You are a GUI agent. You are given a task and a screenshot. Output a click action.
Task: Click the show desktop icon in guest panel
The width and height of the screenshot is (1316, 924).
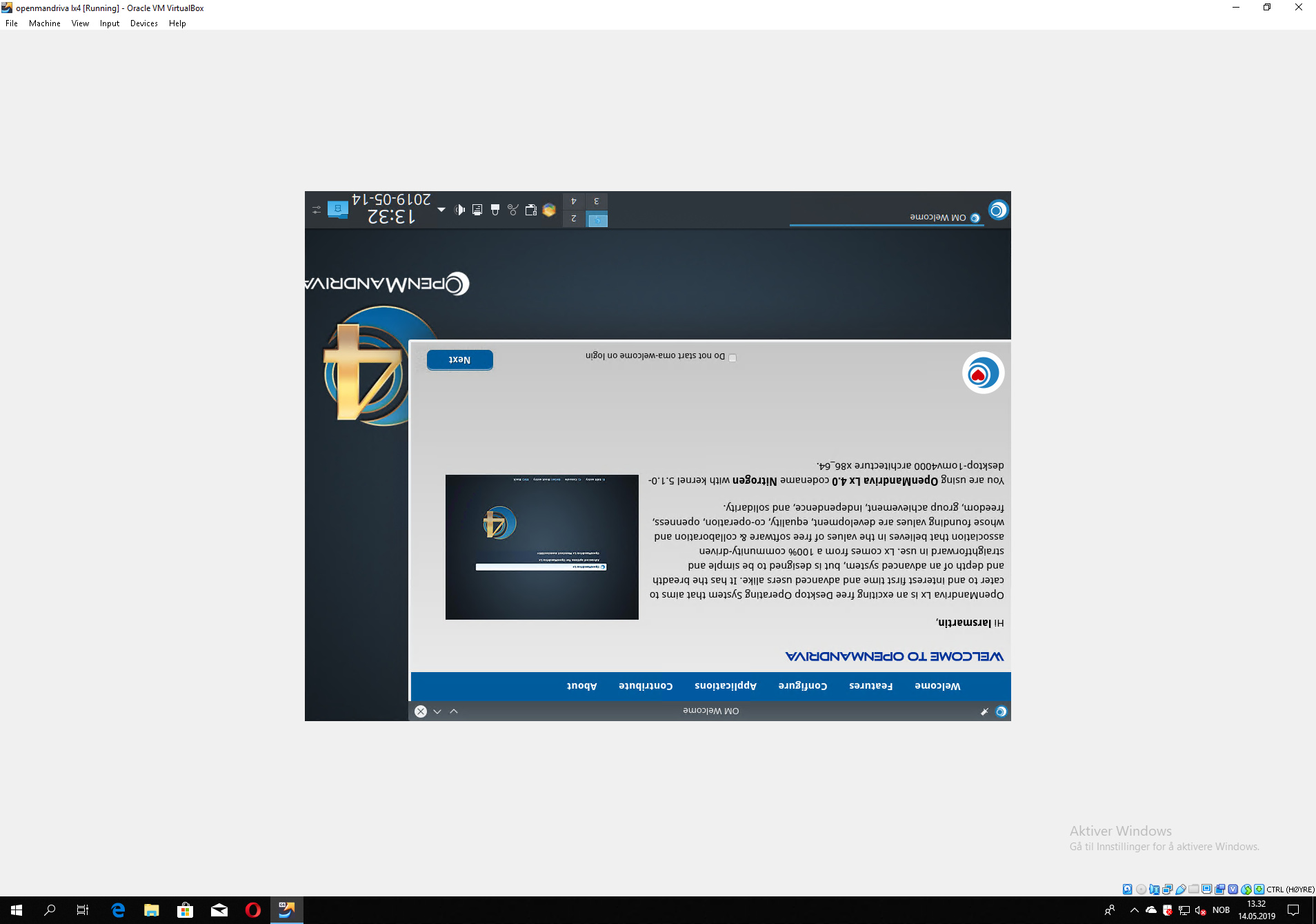(x=338, y=209)
